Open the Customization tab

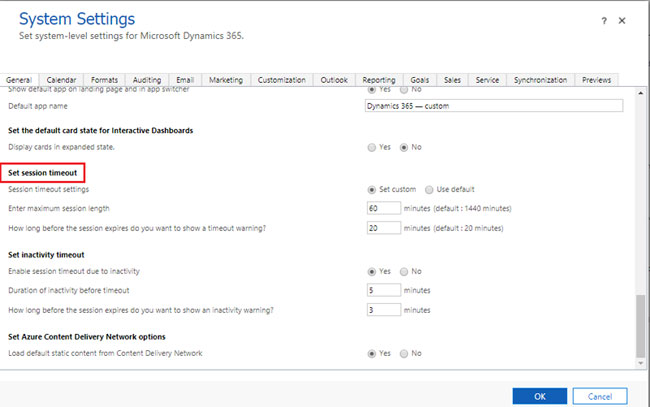pos(282,80)
